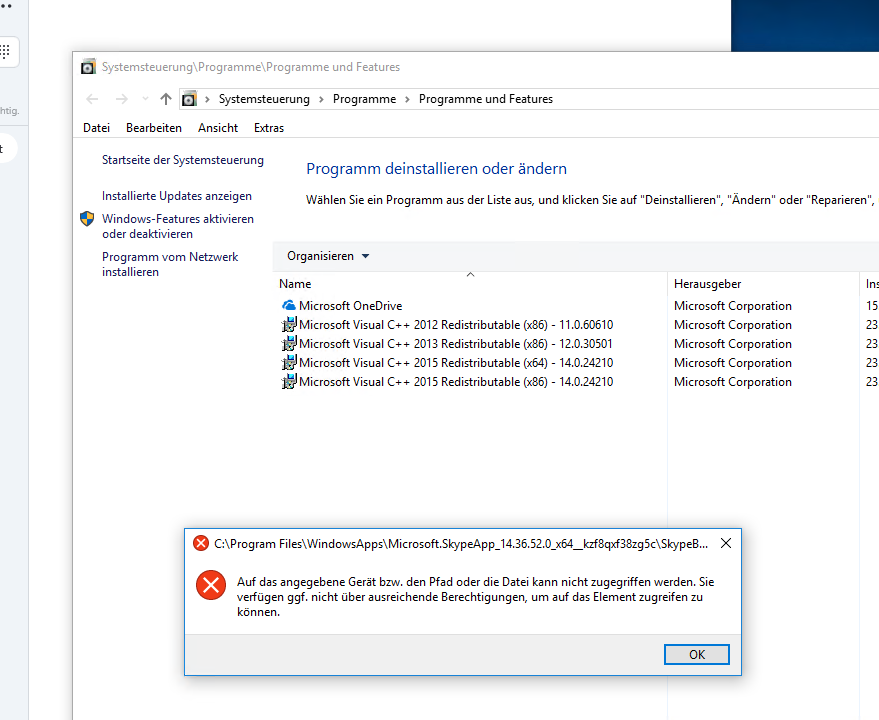
Task: Click the OneDrive cloud icon
Action: (289, 306)
